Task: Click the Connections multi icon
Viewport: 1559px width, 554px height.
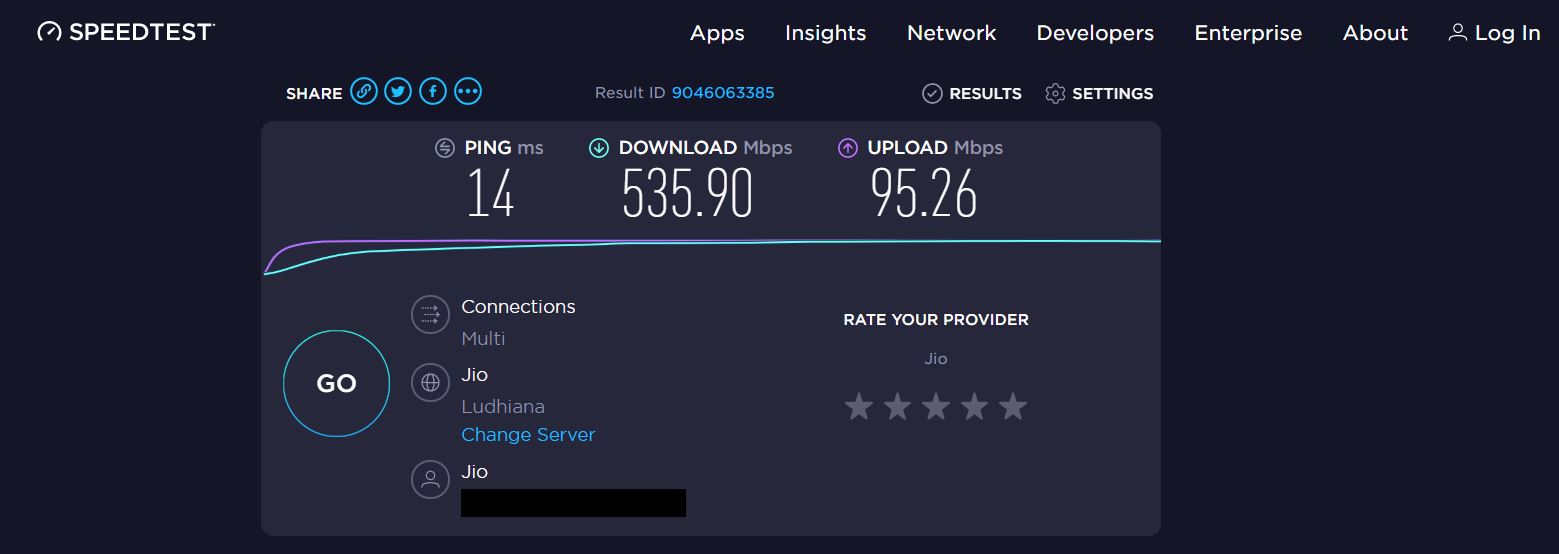Action: pyautogui.click(x=430, y=315)
